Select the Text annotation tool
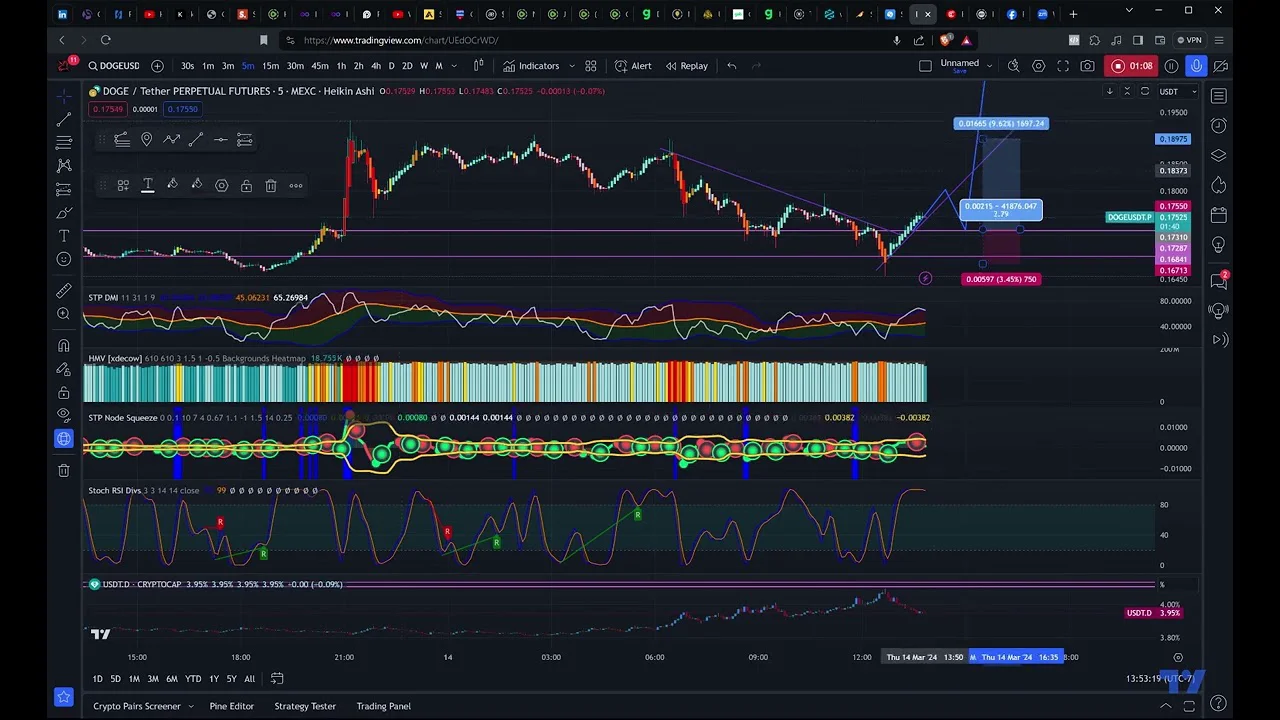 point(64,236)
